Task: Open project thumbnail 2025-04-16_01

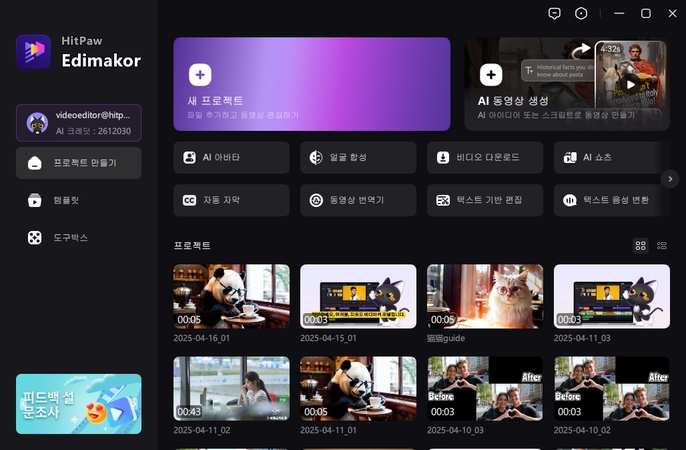Action: [231, 296]
